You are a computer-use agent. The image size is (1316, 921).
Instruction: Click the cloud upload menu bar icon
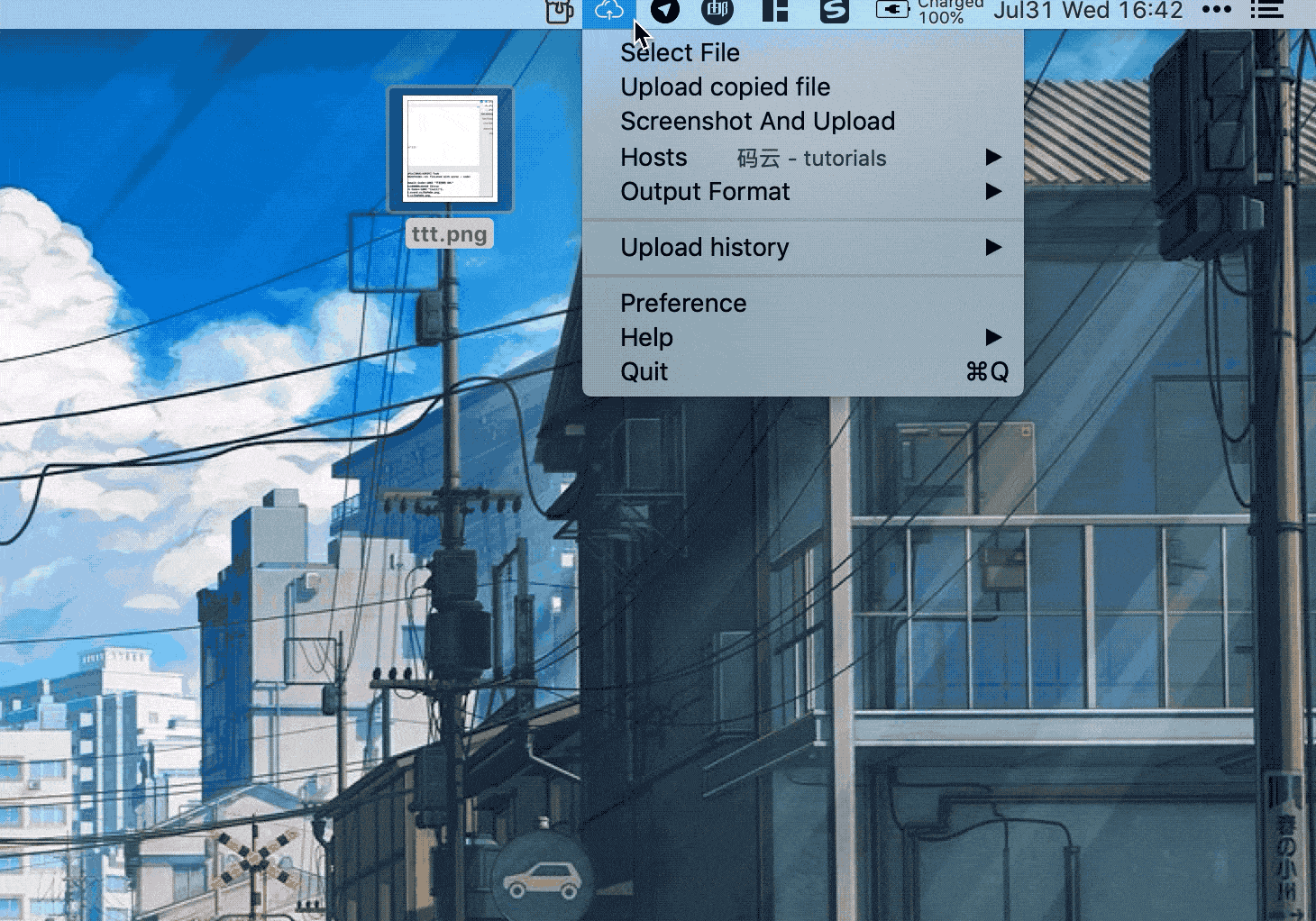tap(609, 11)
